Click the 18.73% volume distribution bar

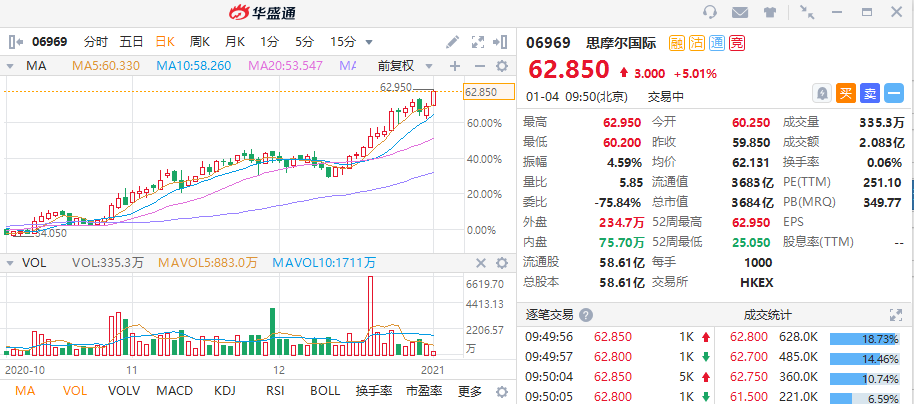pos(867,339)
